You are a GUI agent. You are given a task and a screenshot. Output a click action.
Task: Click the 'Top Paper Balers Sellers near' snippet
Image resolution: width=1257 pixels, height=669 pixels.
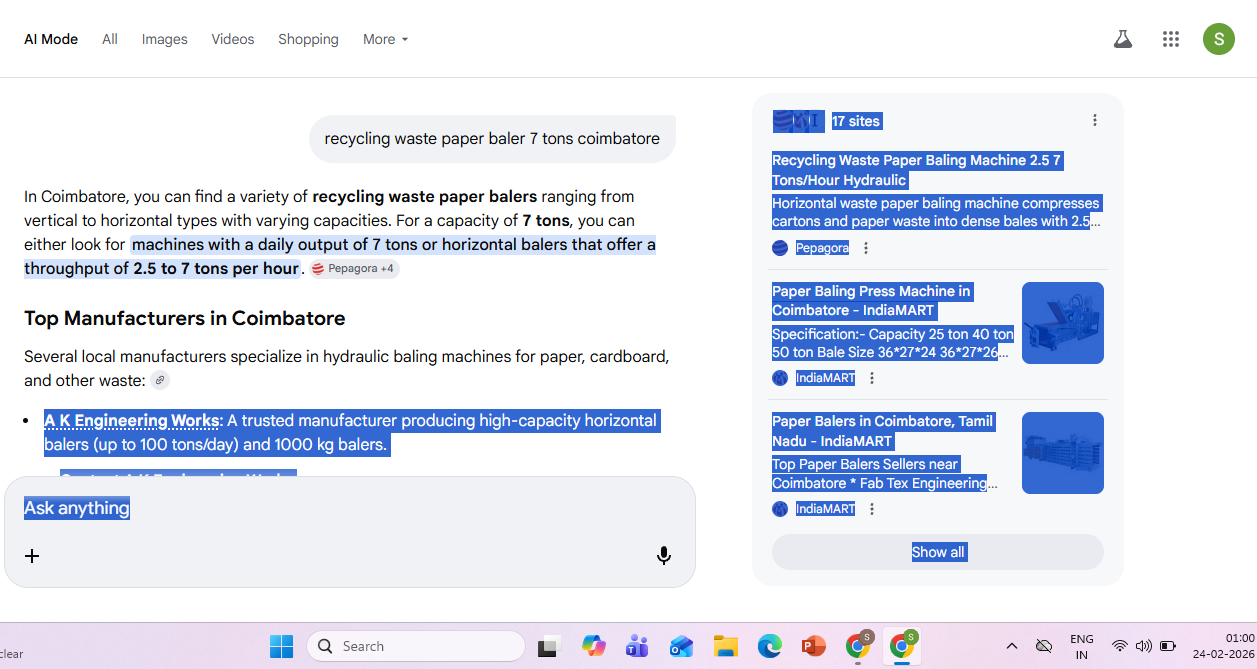pyautogui.click(x=885, y=474)
